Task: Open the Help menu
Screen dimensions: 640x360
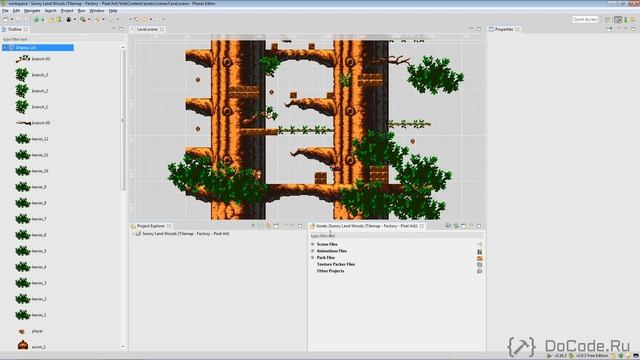Action: click(113, 11)
